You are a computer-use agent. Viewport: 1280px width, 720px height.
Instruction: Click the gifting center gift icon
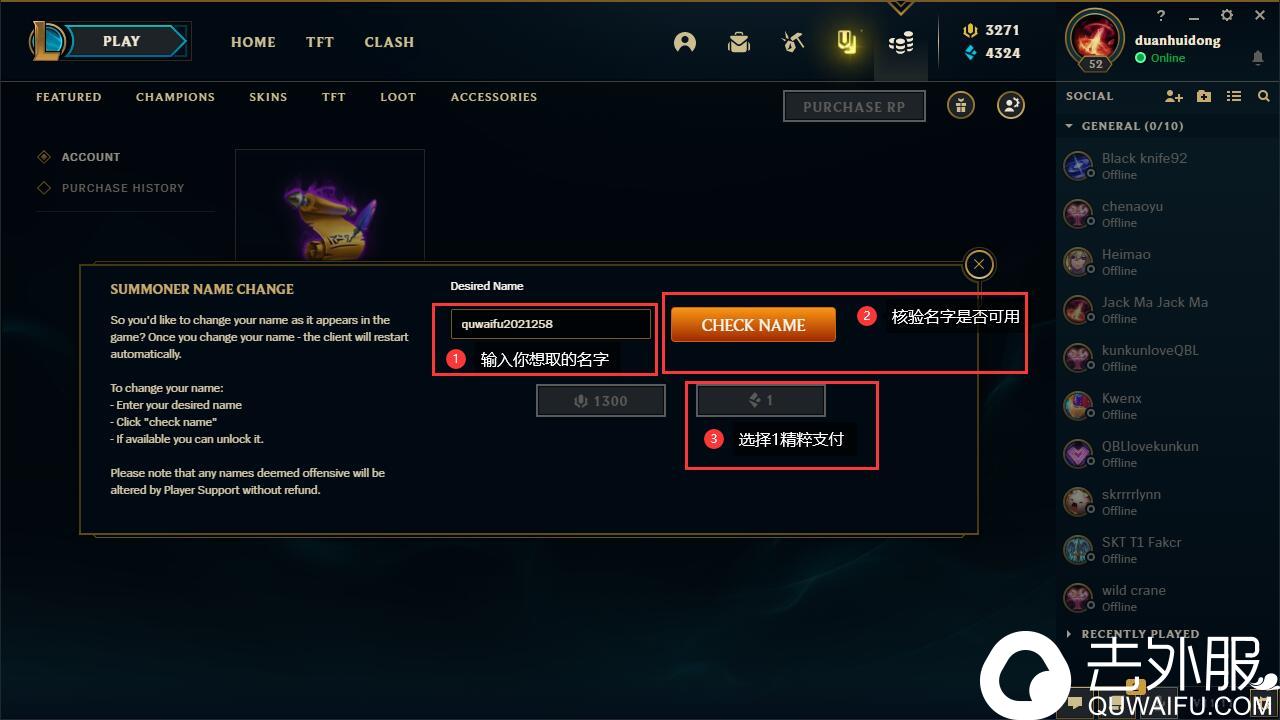(961, 105)
